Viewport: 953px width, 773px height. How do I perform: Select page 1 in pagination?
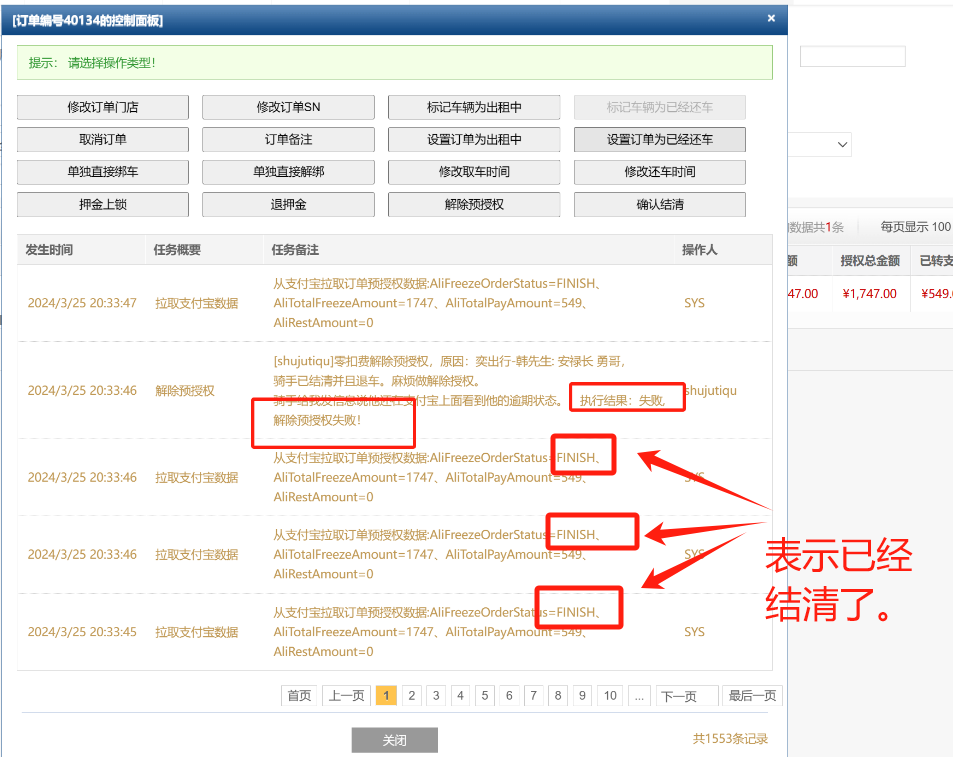click(387, 695)
